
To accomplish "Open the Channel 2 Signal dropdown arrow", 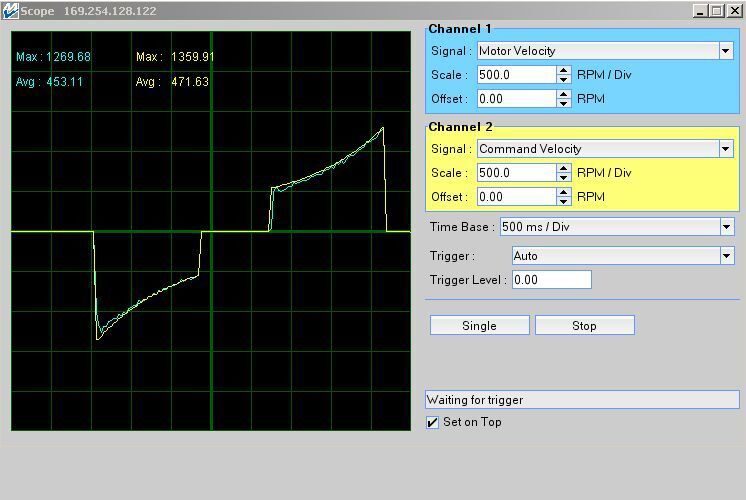I will tap(726, 149).
